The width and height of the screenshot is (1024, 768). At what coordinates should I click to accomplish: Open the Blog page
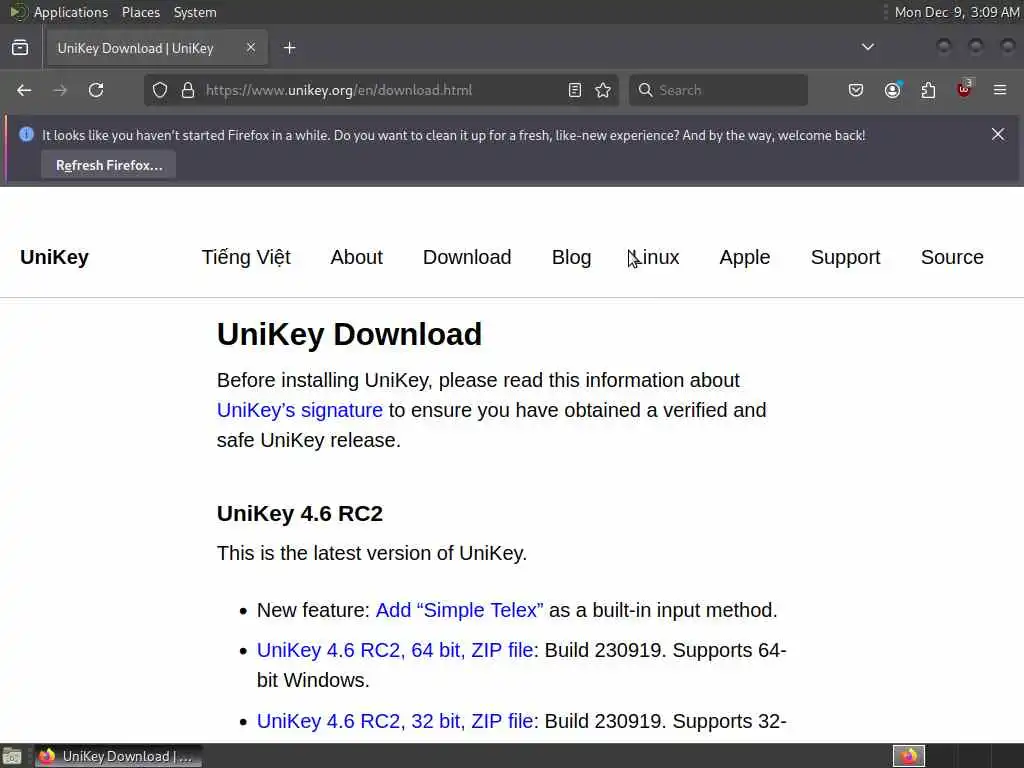point(571,257)
